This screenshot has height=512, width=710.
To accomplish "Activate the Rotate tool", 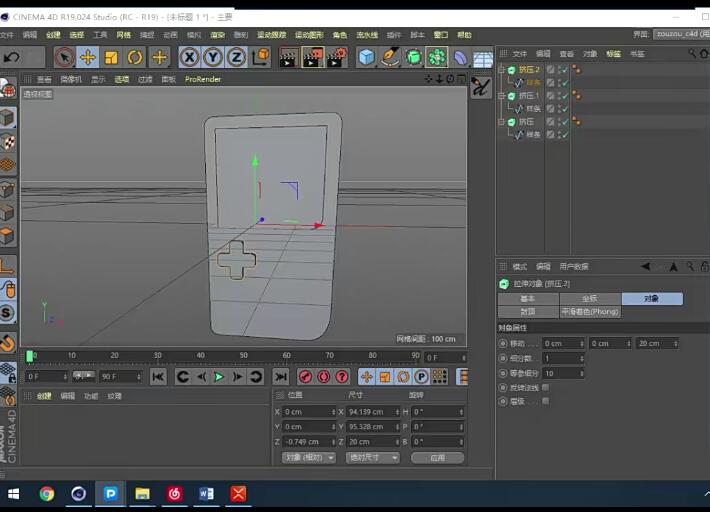I will (x=135, y=57).
